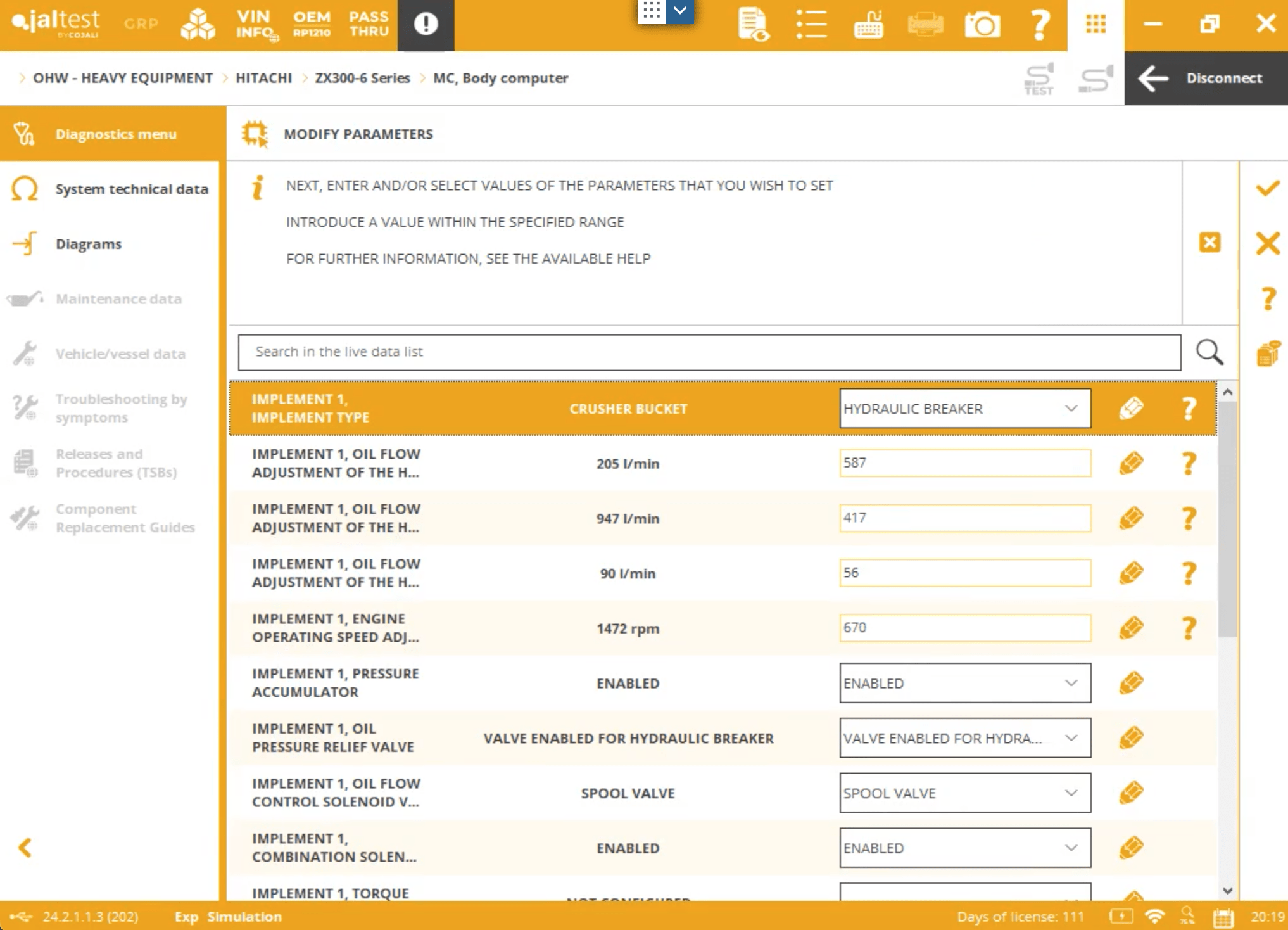Click the VIN INFO icon in top toolbar
Screen dimensions: 1288x930
[x=256, y=25]
